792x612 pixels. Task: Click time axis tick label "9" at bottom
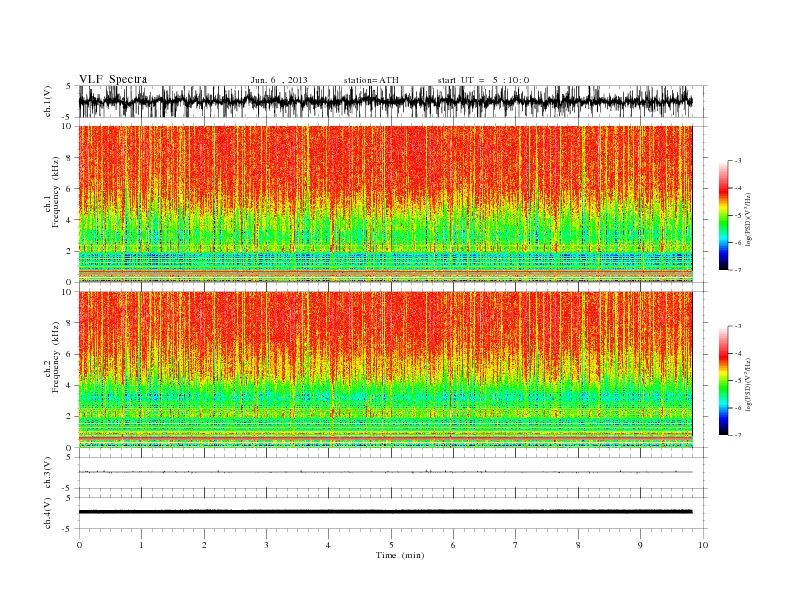coord(640,545)
